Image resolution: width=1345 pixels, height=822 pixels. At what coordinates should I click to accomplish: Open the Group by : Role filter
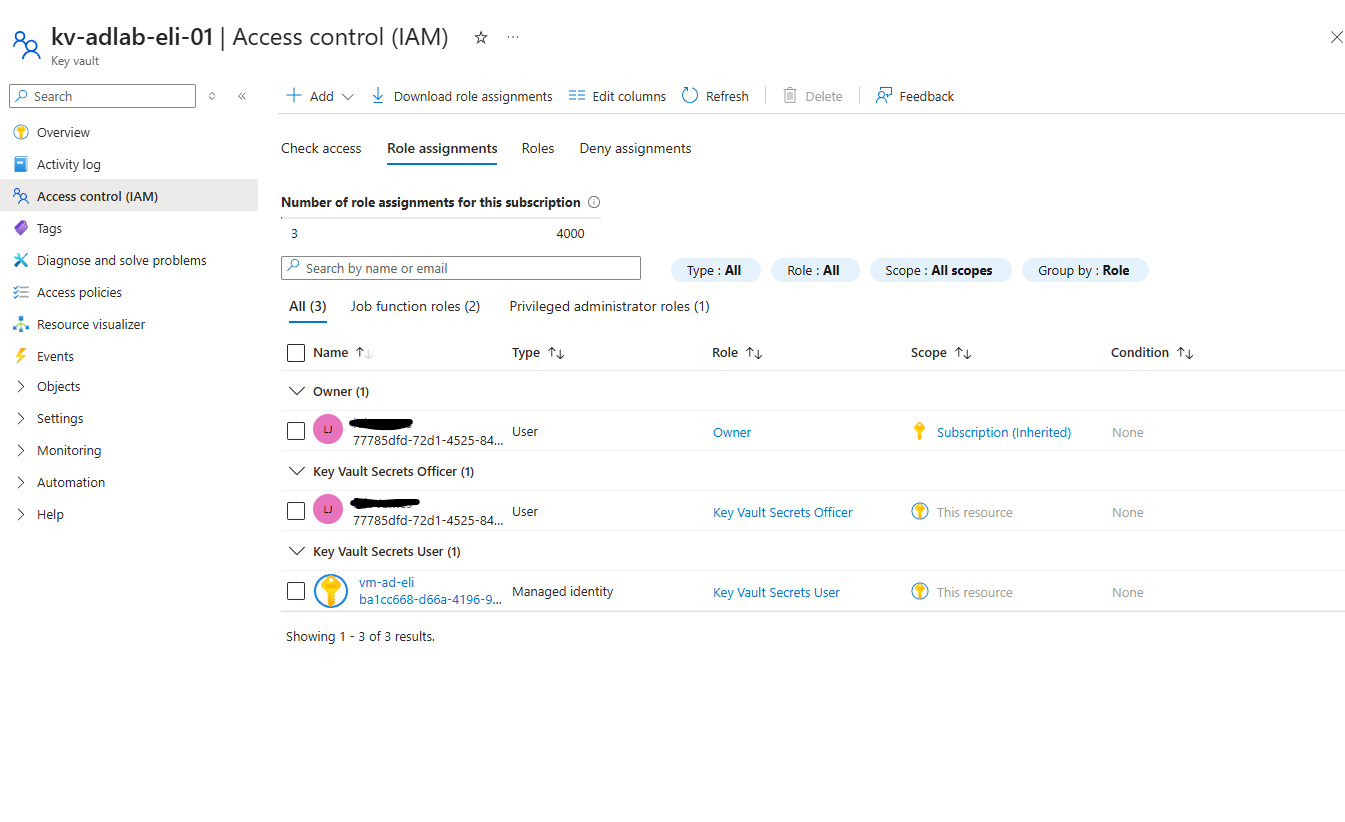tap(1085, 270)
